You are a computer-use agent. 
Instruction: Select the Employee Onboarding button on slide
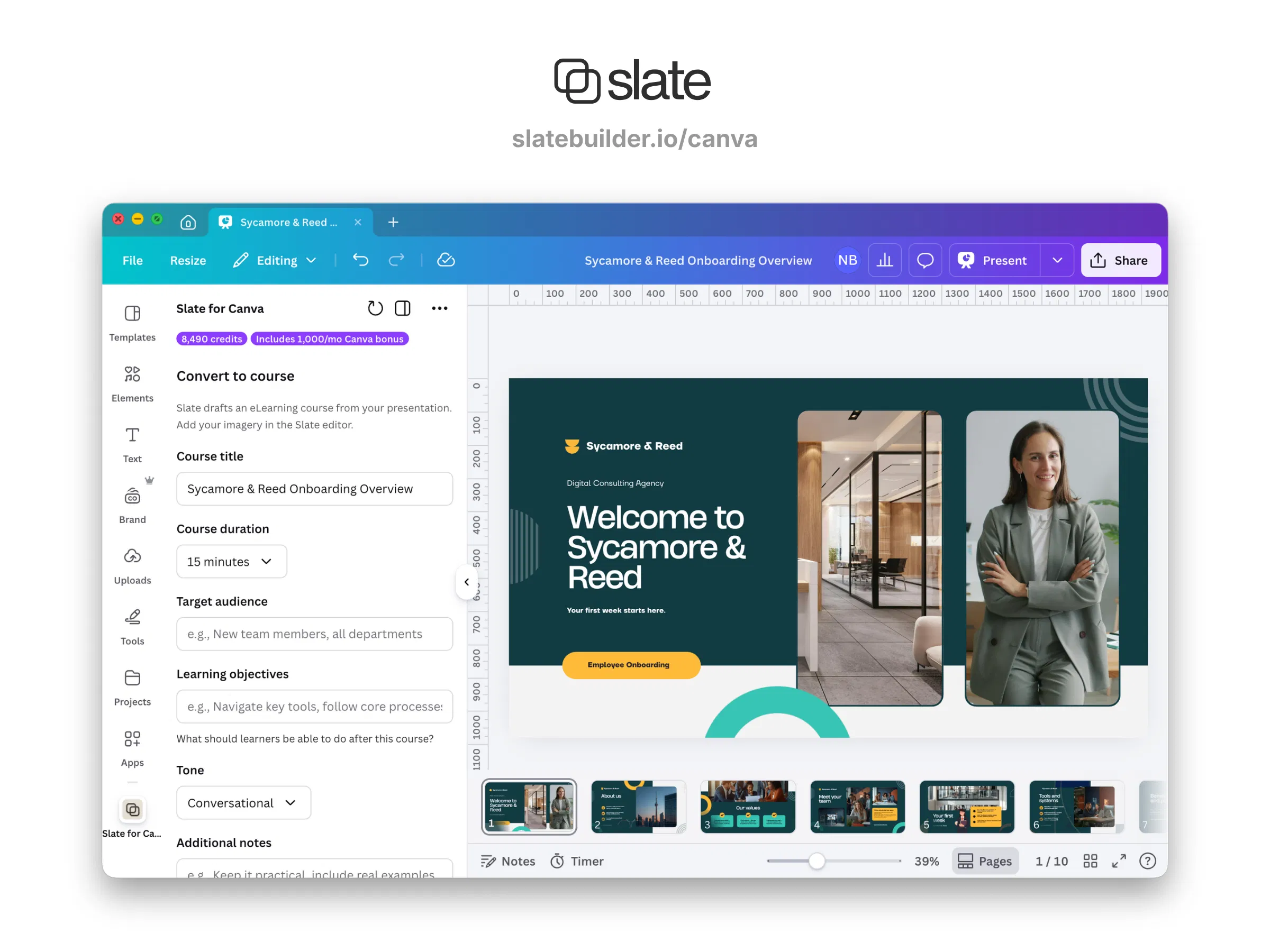631,664
